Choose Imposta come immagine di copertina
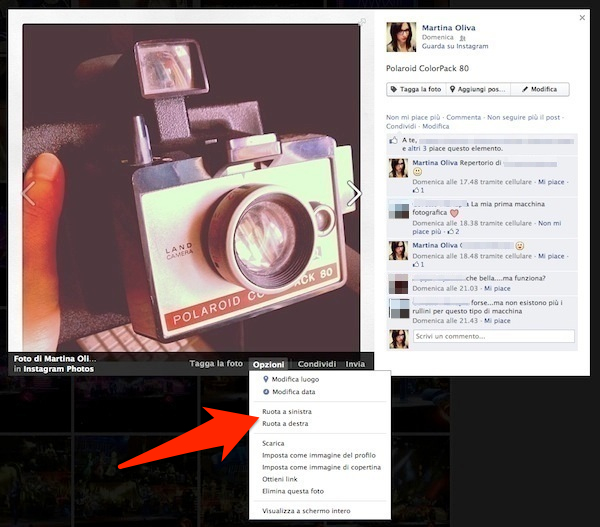The image size is (600, 527). [320, 467]
